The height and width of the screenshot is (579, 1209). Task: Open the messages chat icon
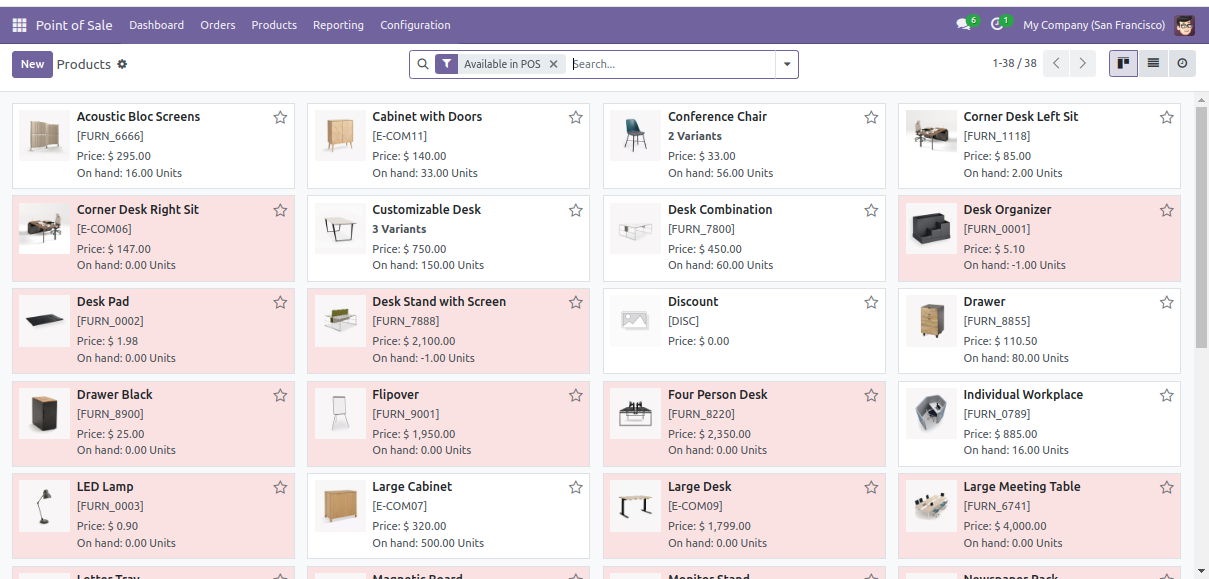tap(965, 25)
